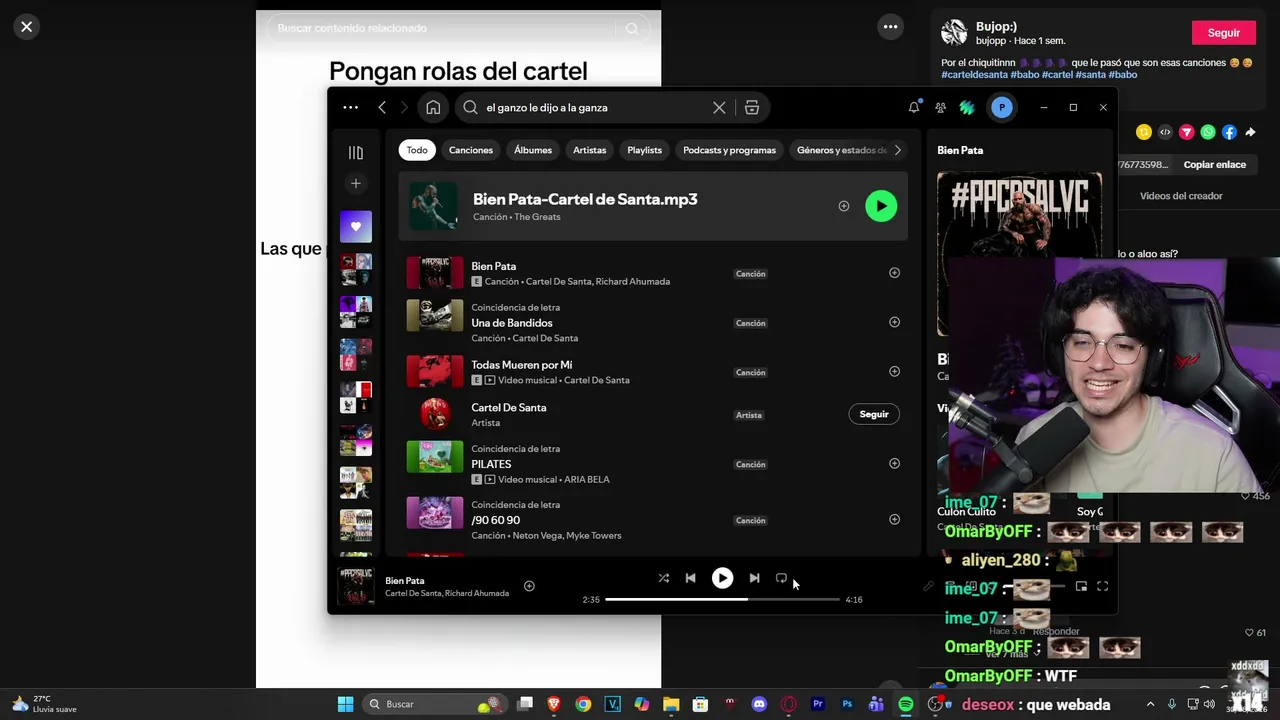
Task: Add Bien Pata song to Liked Songs
Action: [894, 273]
